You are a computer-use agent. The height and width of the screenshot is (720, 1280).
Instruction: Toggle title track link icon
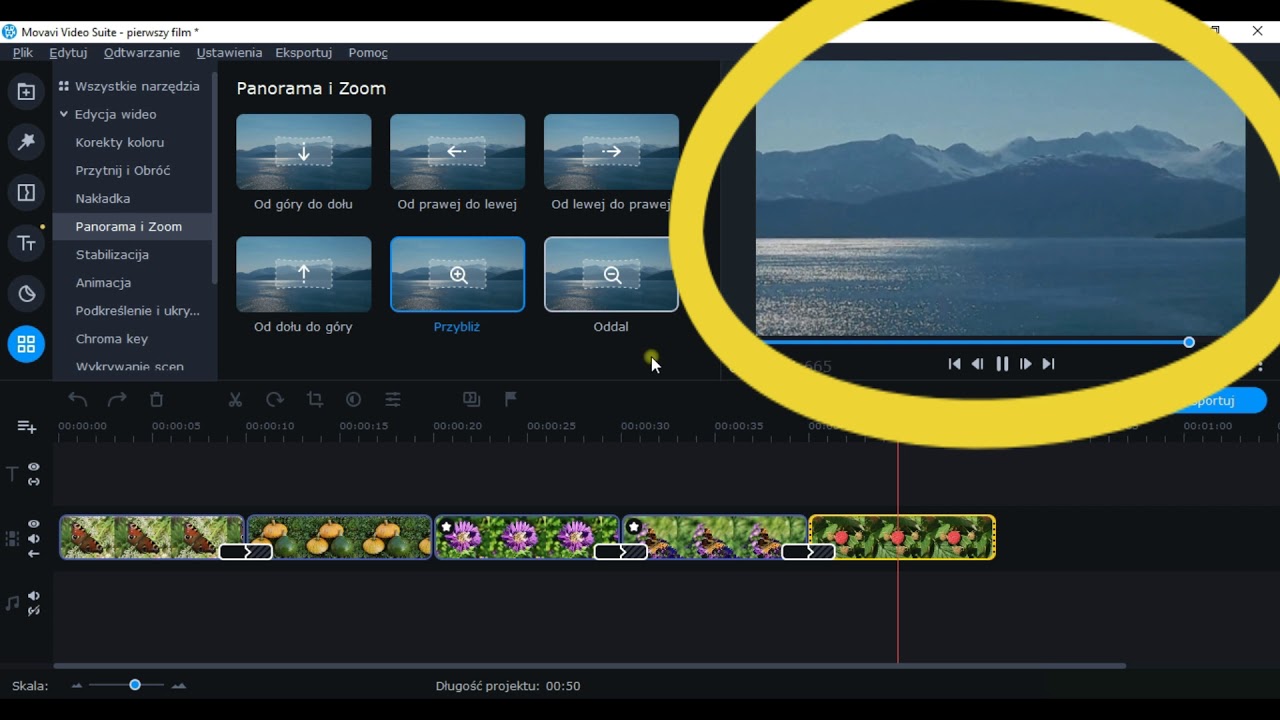34,482
